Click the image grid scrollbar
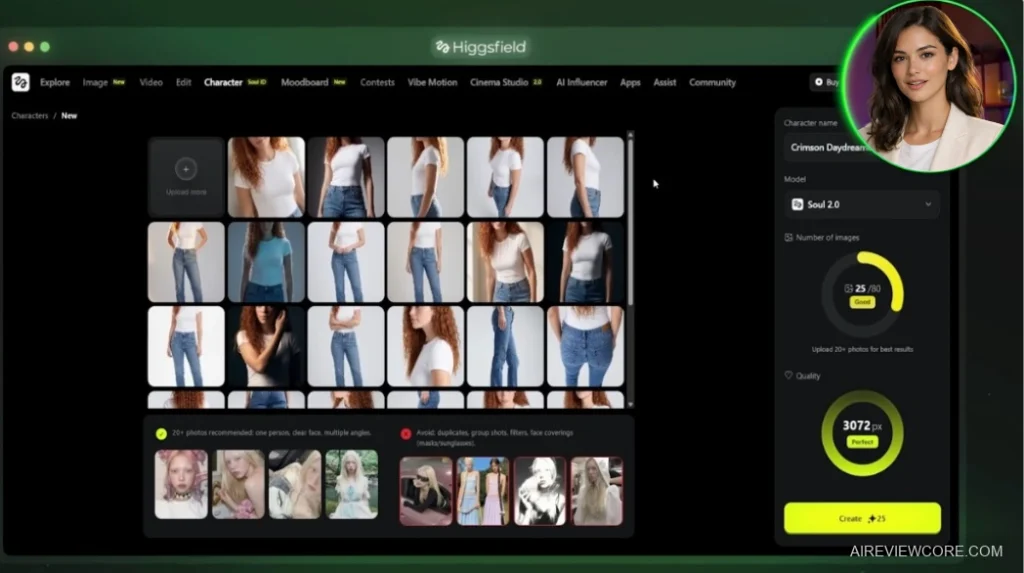1024x573 pixels. 630,222
